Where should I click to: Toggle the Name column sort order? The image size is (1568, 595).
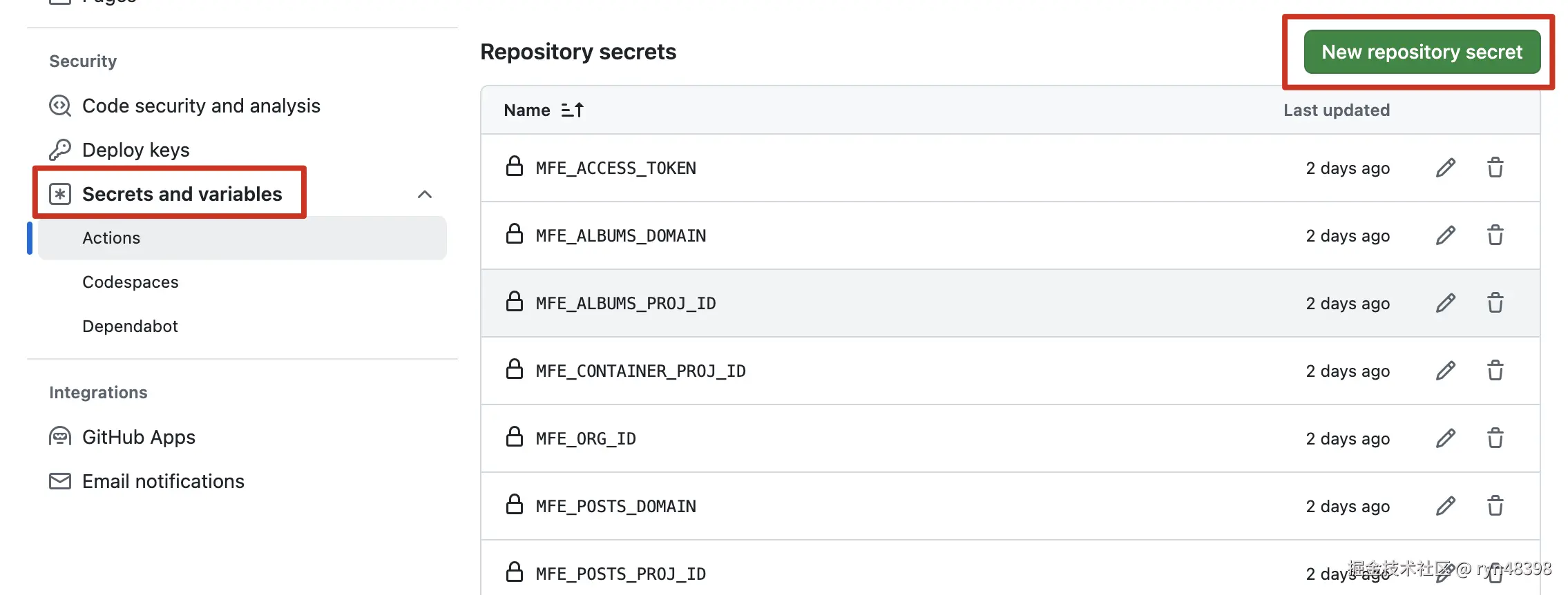tap(572, 110)
